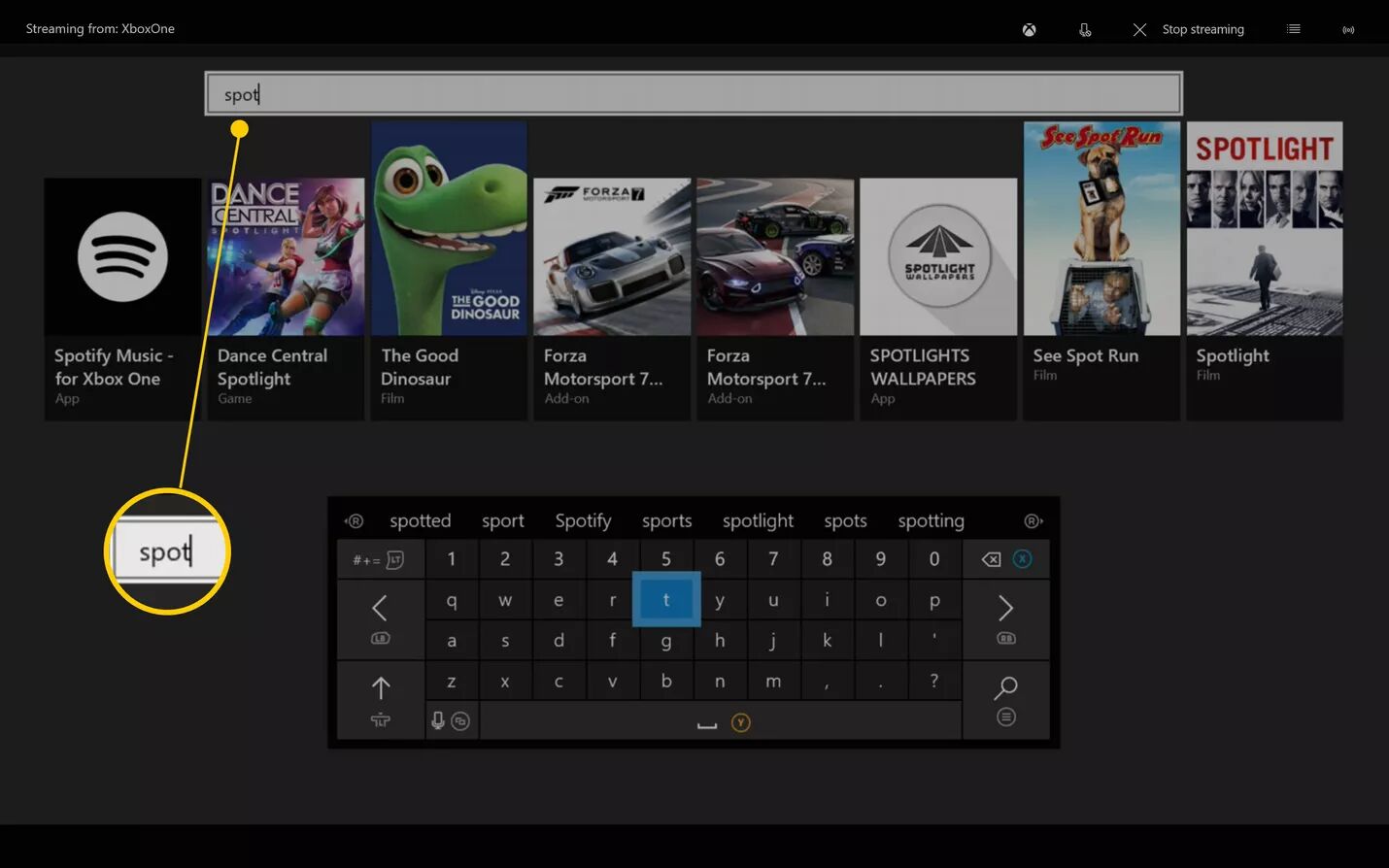Click the highlighted t key
This screenshot has width=1389, height=868.
pos(666,599)
